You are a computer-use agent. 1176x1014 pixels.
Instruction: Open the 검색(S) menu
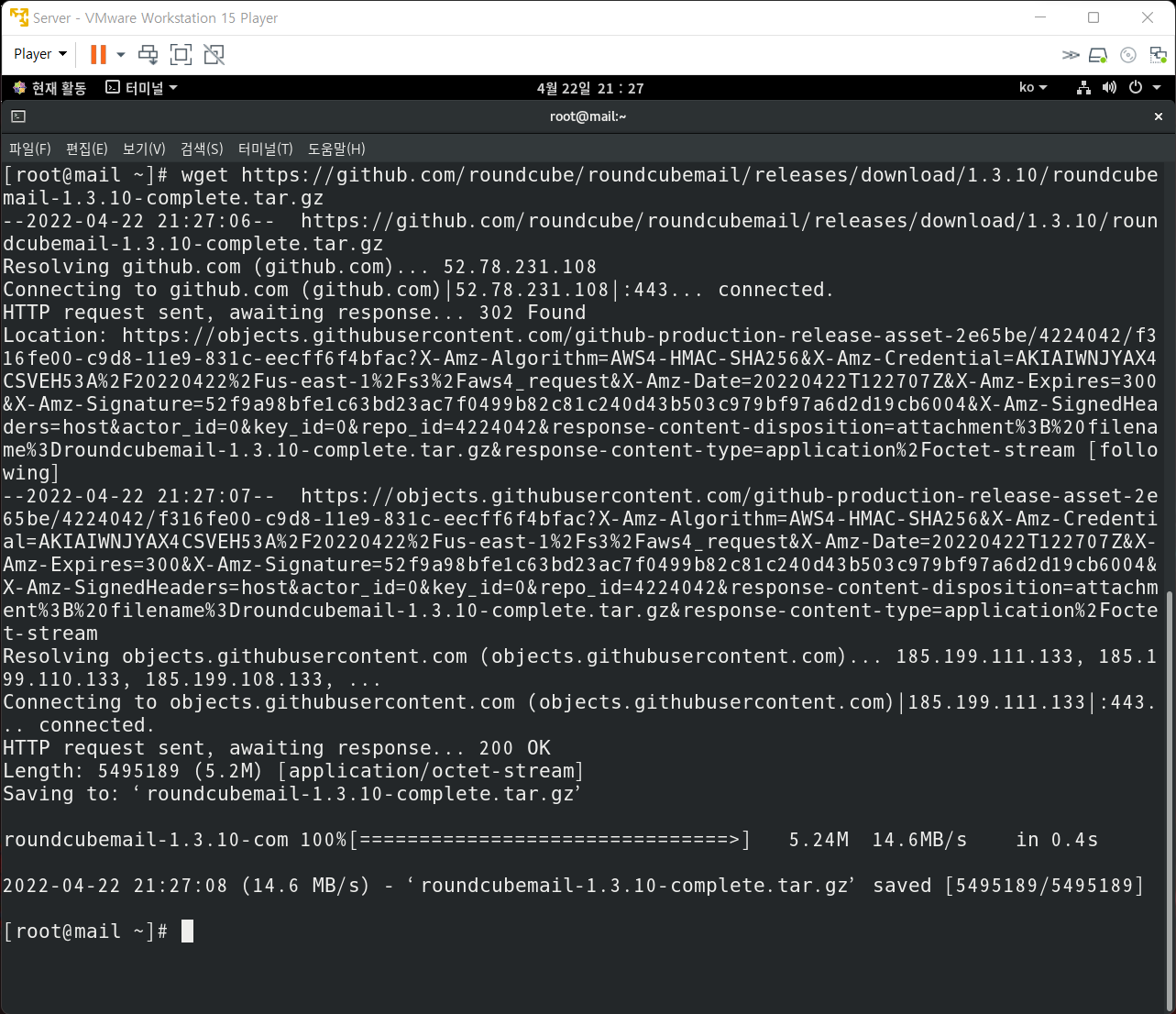coord(202,149)
